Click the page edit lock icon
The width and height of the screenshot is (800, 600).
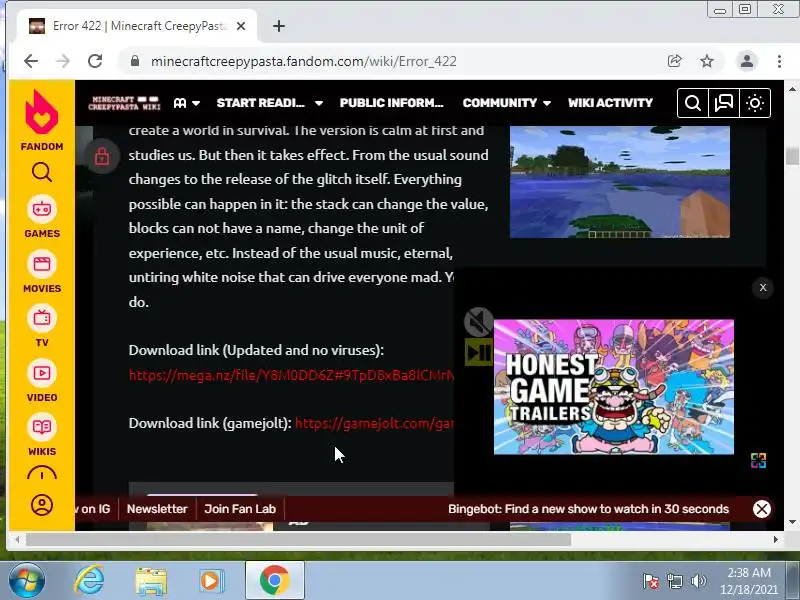tap(102, 156)
